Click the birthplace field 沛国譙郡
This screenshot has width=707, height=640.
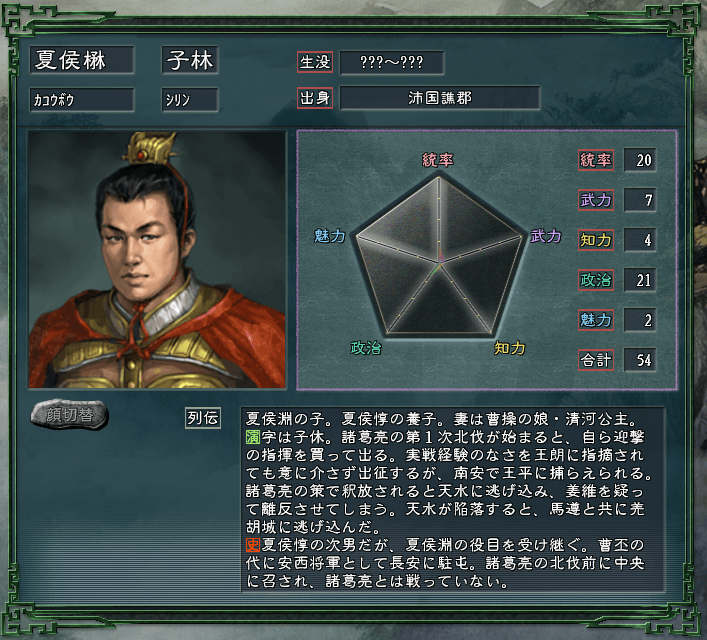(440, 98)
